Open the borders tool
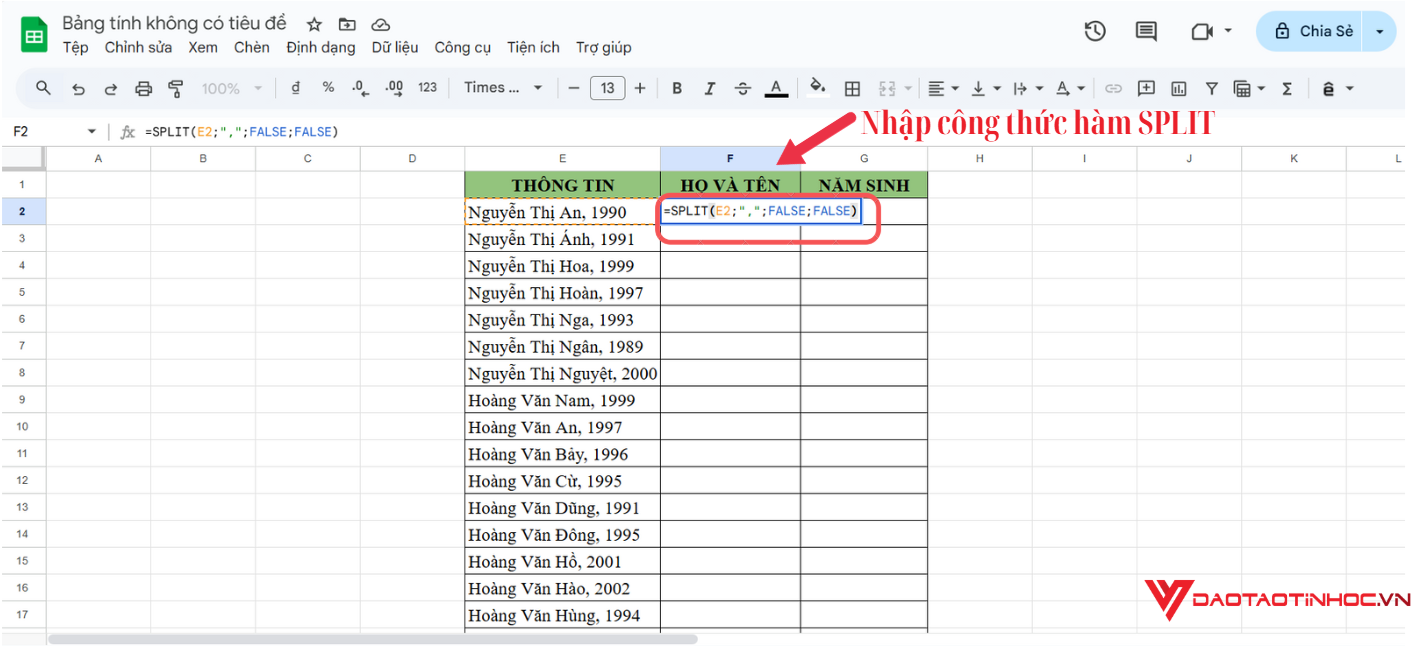1416x647 pixels. (852, 88)
